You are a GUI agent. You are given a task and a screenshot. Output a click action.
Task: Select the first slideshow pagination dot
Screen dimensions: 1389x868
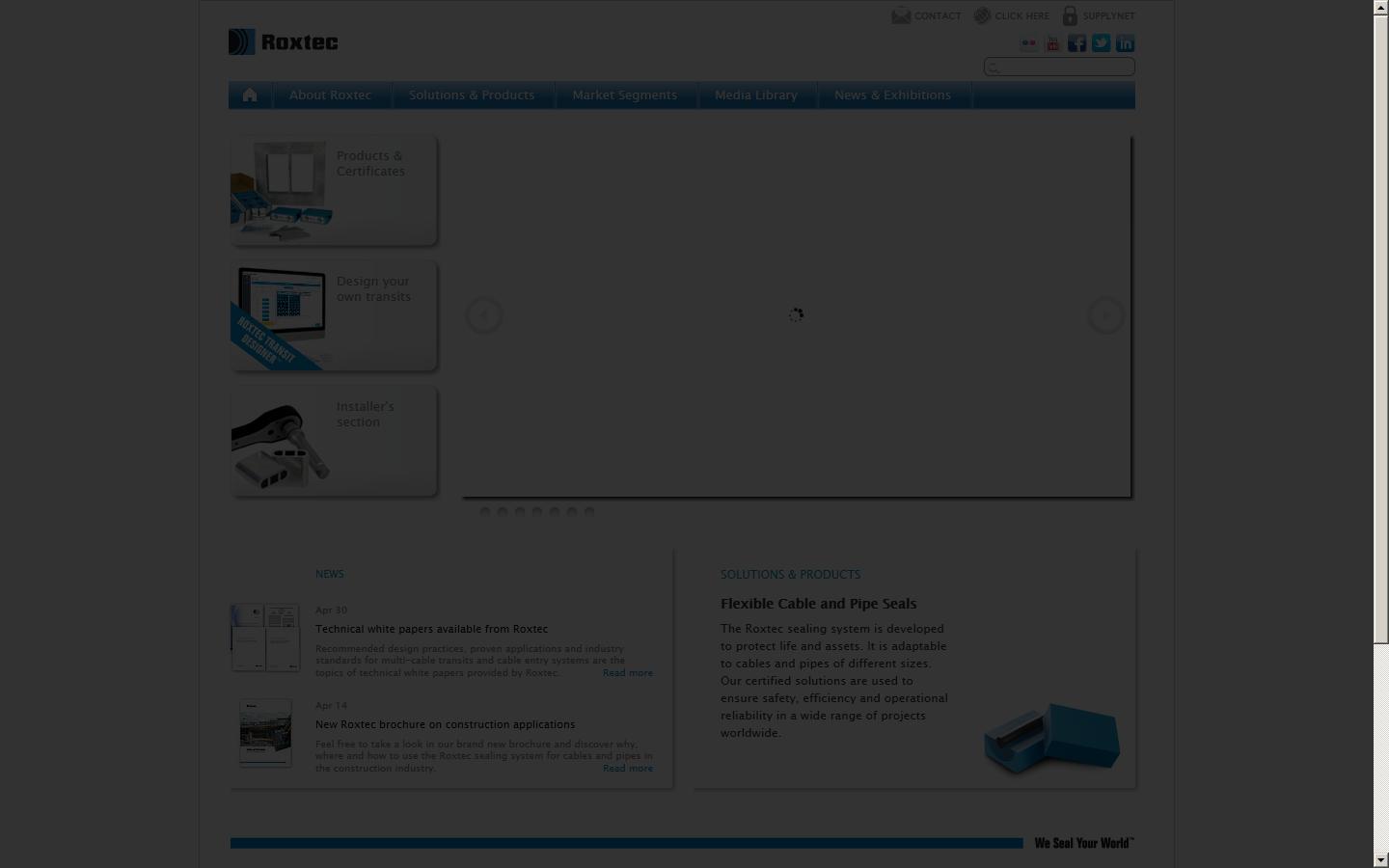485,512
